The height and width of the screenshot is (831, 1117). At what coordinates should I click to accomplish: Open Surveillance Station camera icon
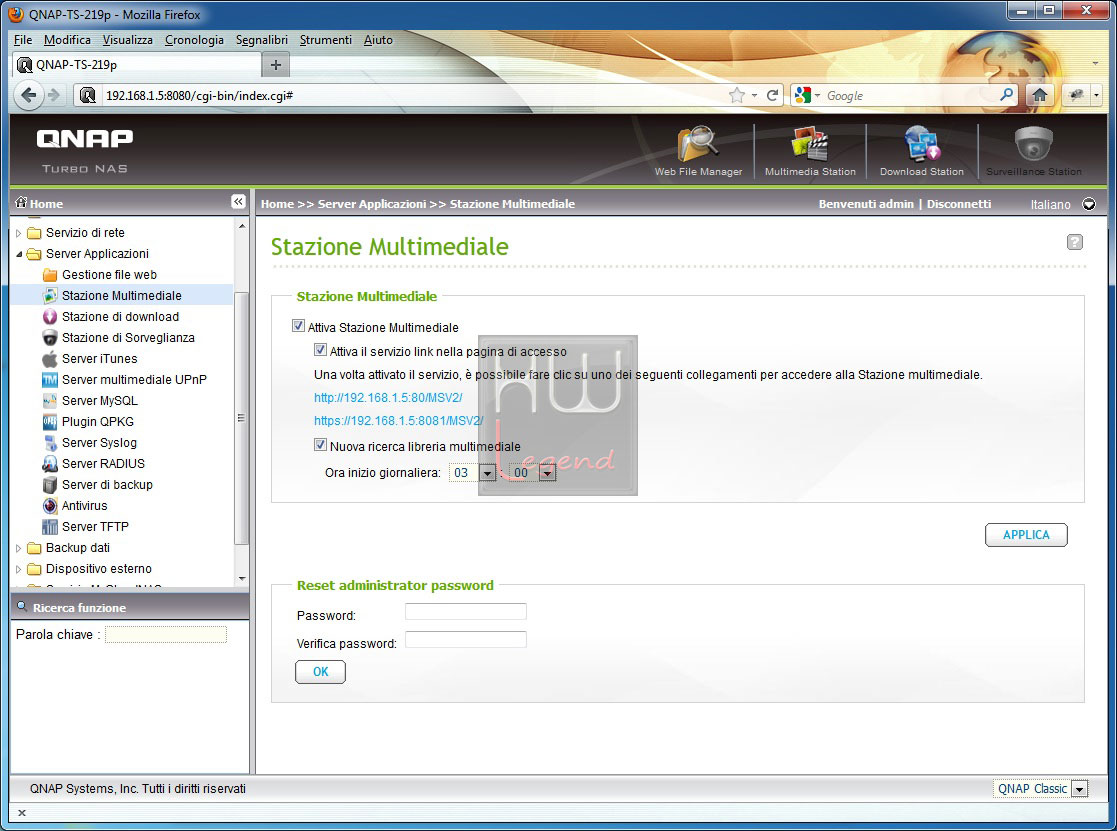(1034, 145)
